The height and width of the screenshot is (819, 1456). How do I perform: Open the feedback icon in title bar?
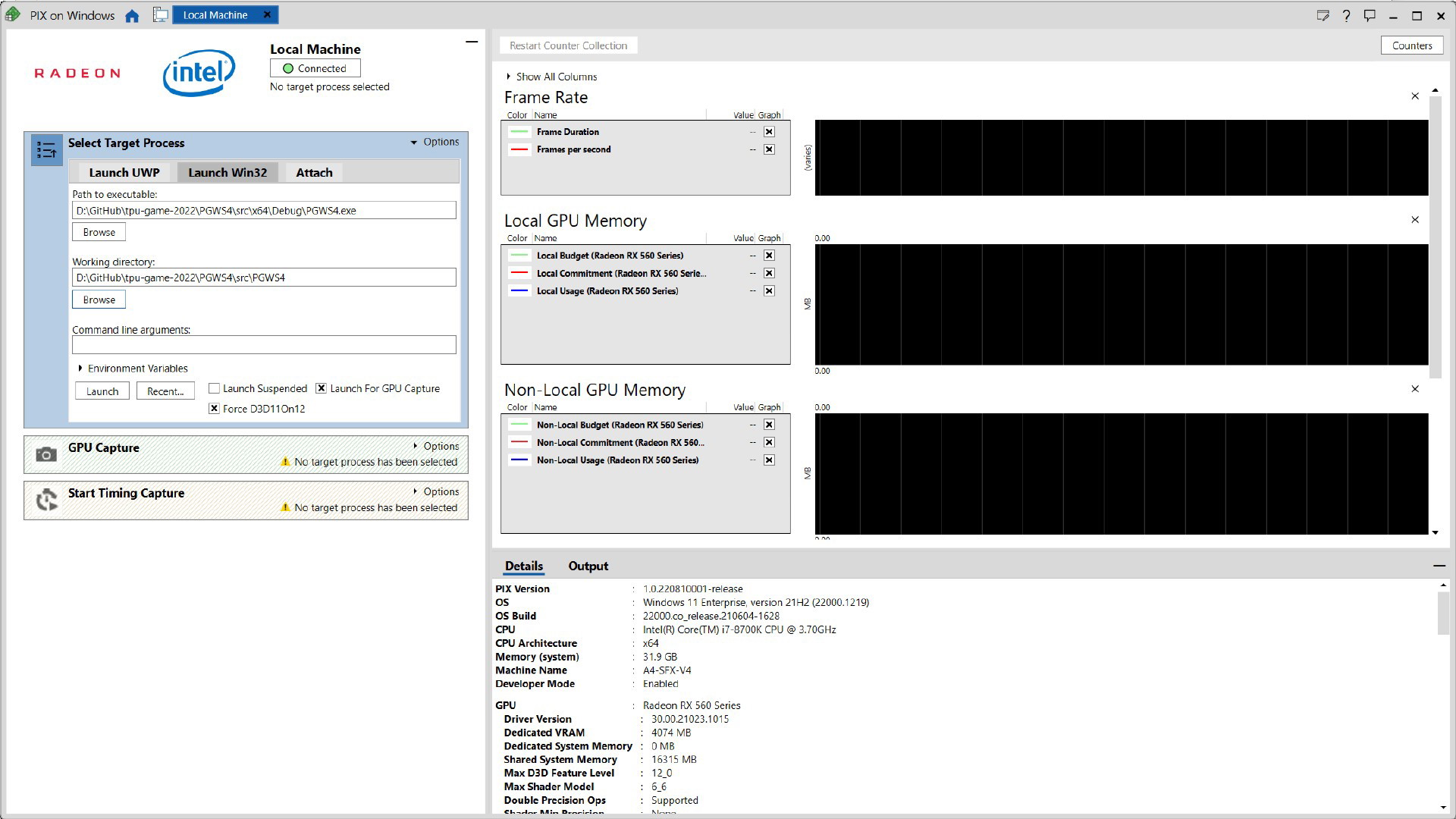point(1370,15)
